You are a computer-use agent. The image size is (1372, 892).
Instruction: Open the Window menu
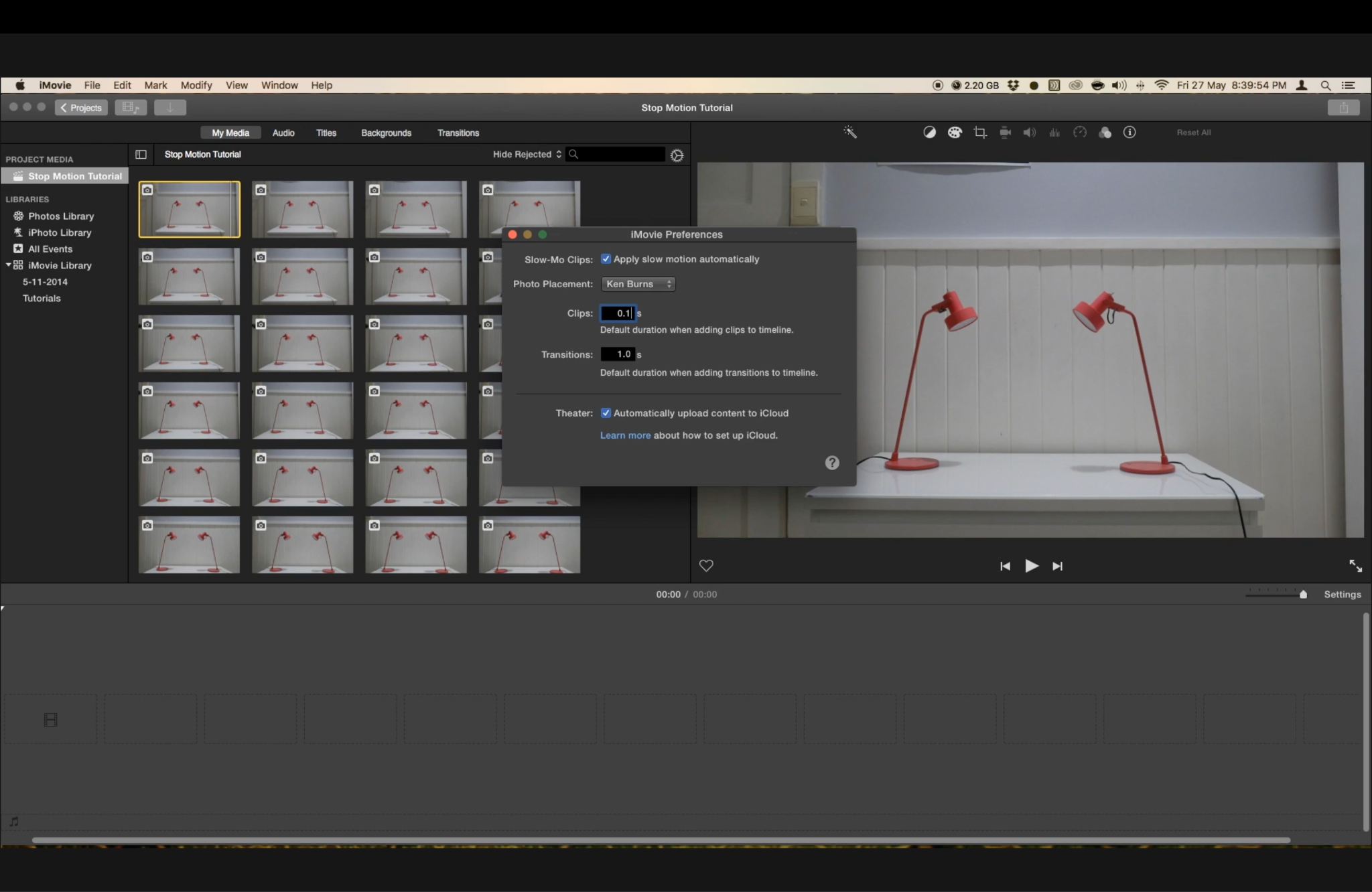tap(279, 85)
